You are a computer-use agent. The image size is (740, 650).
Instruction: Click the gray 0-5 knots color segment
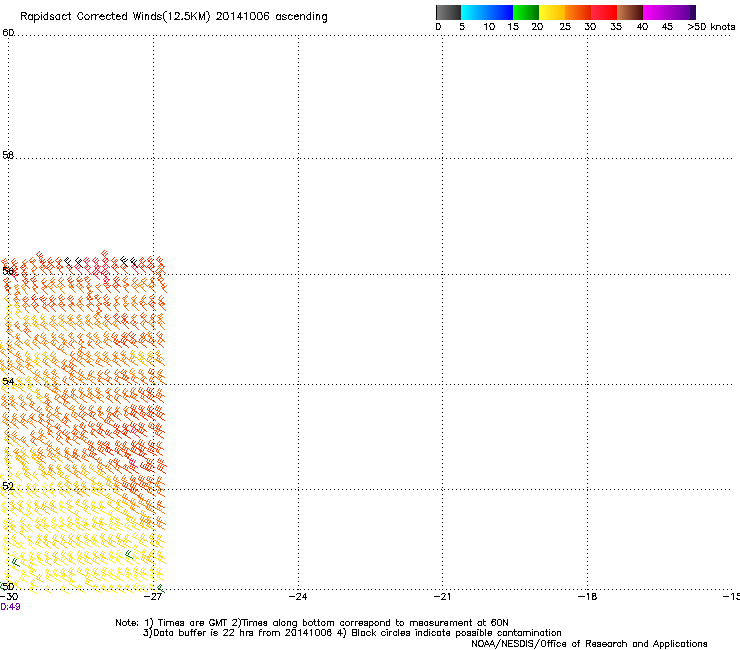click(x=448, y=12)
